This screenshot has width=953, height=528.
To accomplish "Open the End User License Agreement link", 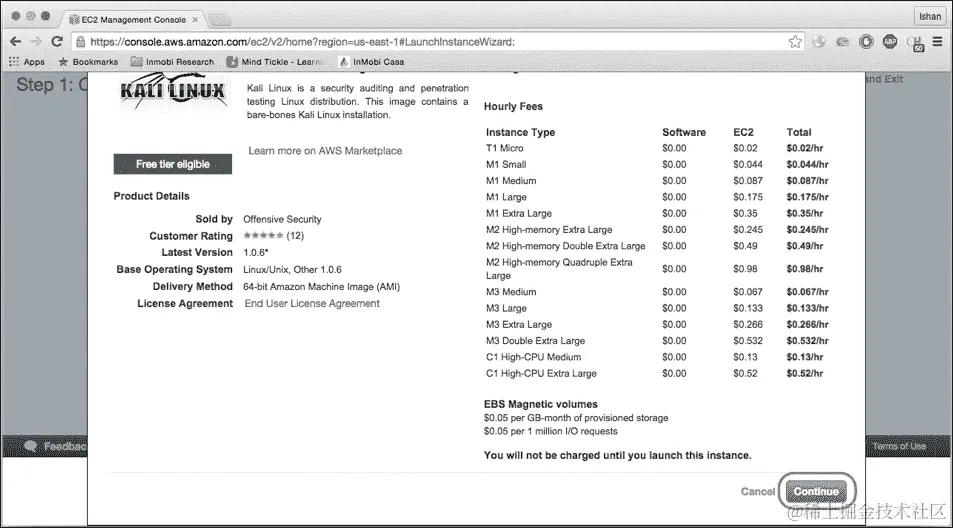I will (312, 303).
